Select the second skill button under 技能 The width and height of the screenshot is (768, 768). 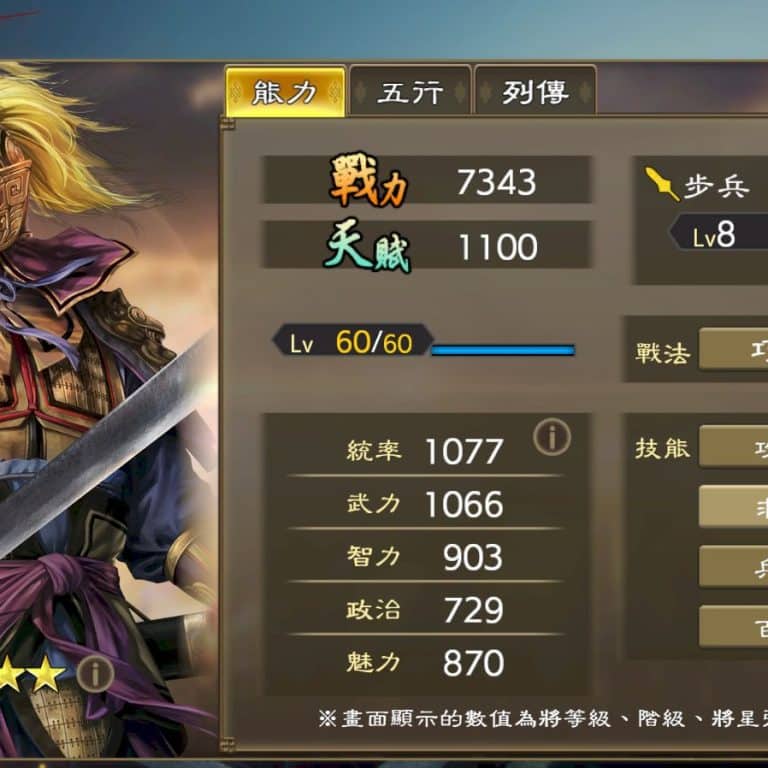tap(733, 506)
